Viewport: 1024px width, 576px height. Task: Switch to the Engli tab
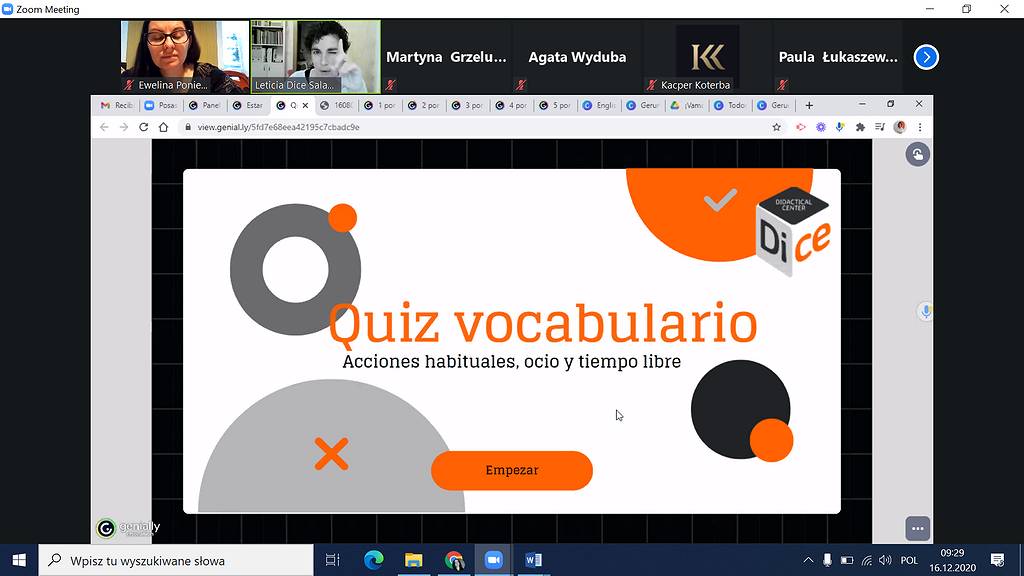[x=600, y=105]
